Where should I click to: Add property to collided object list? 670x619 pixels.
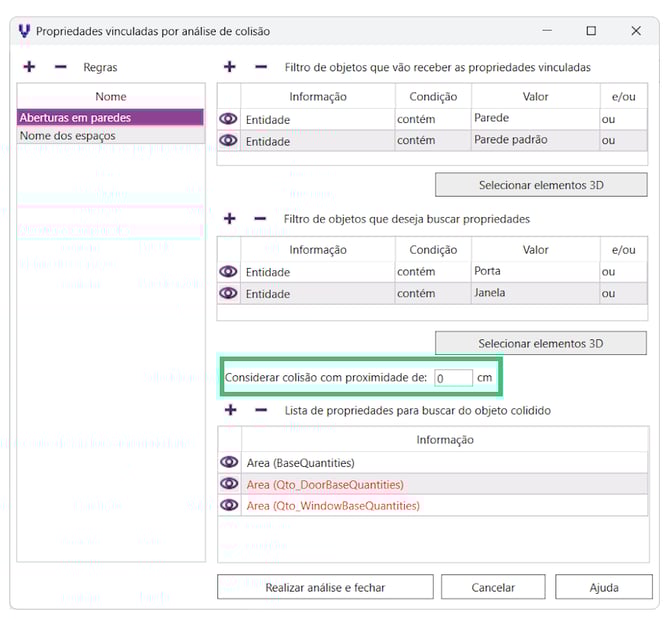coord(229,410)
